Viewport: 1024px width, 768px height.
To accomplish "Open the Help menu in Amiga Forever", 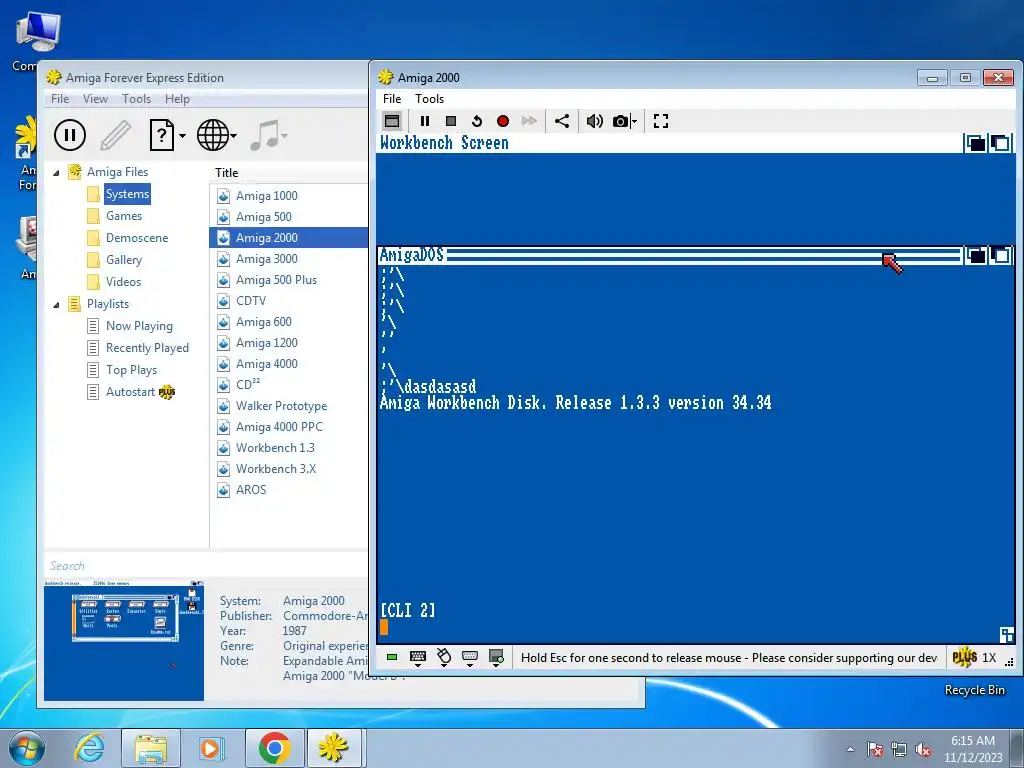I will coord(177,99).
